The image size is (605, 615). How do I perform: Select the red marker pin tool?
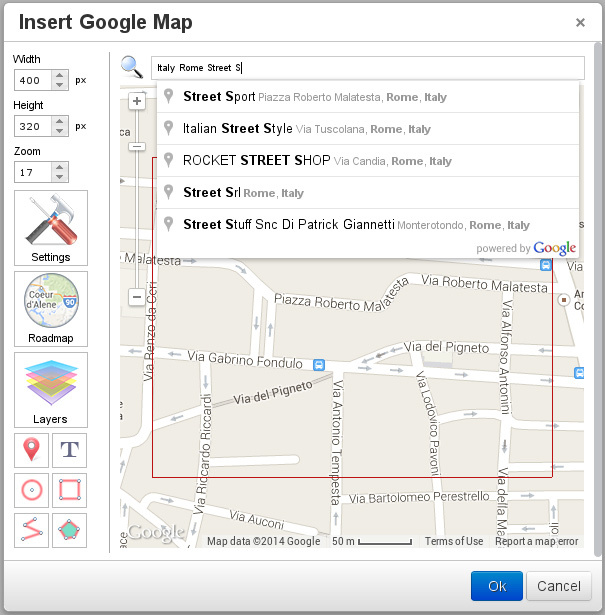(32, 450)
